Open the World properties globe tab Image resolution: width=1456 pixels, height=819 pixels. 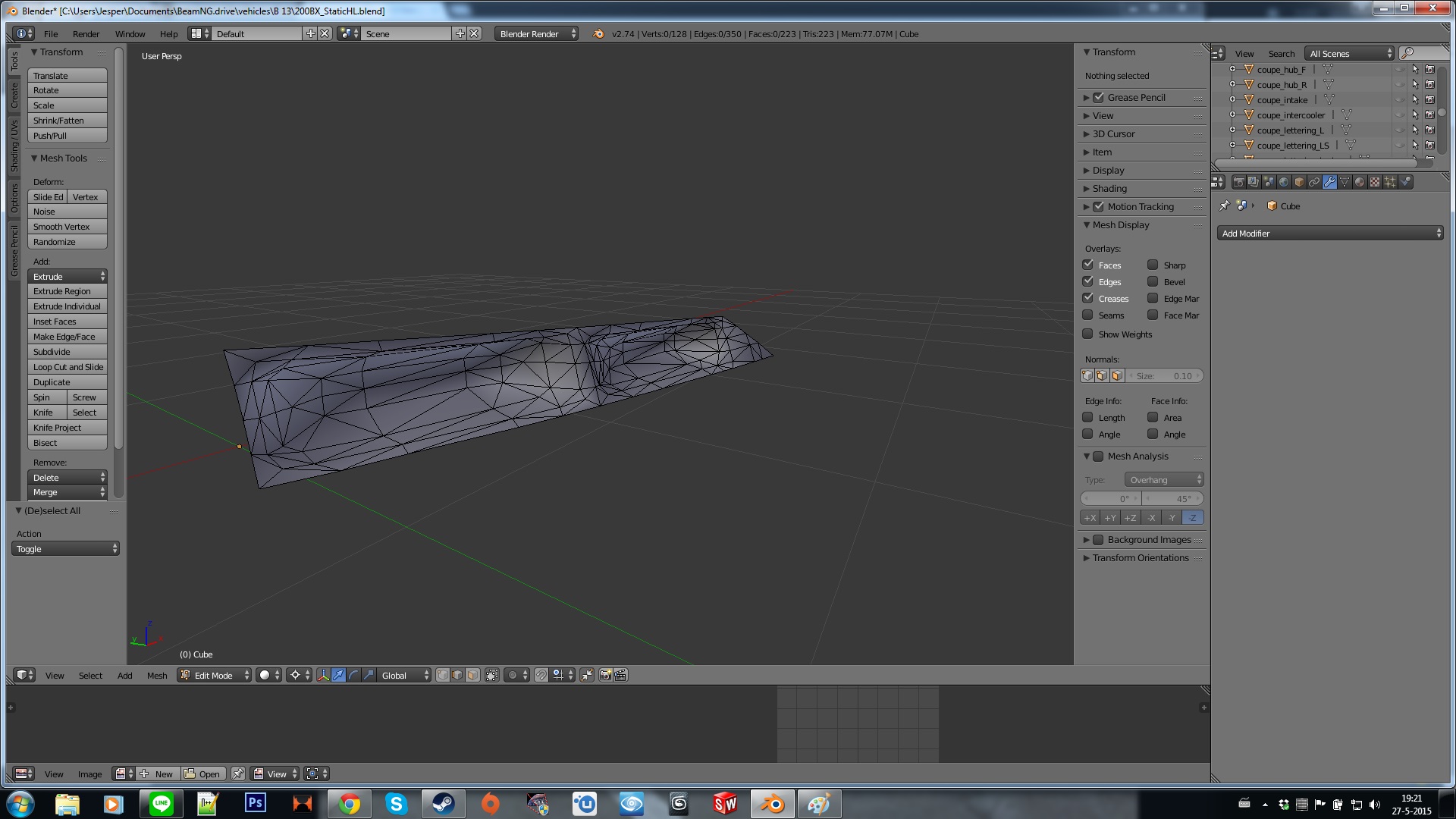pyautogui.click(x=1284, y=182)
